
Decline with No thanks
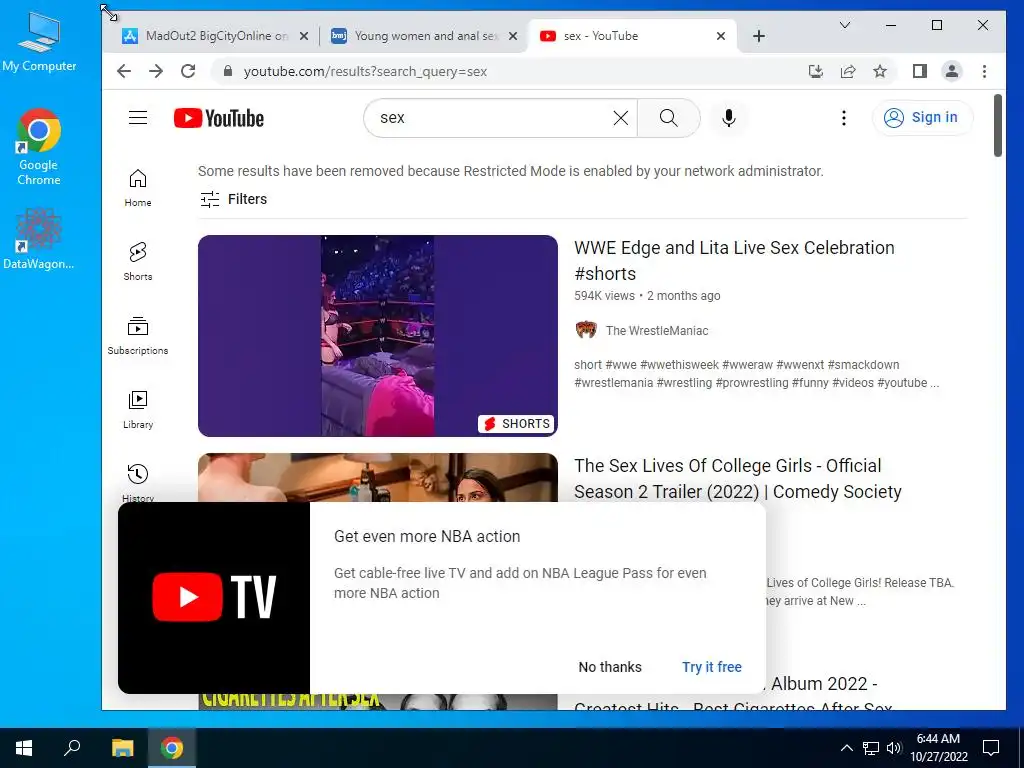pos(610,667)
